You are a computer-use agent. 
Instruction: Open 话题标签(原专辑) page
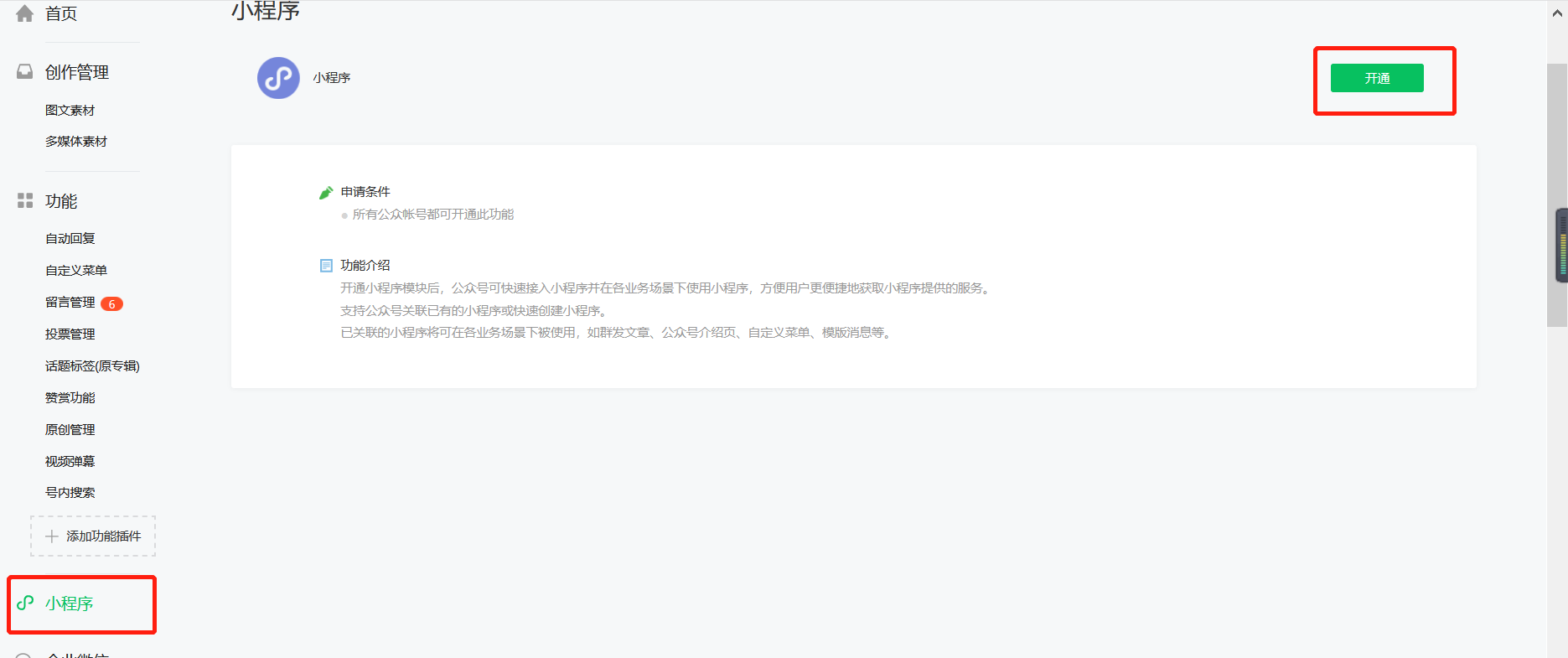[92, 366]
